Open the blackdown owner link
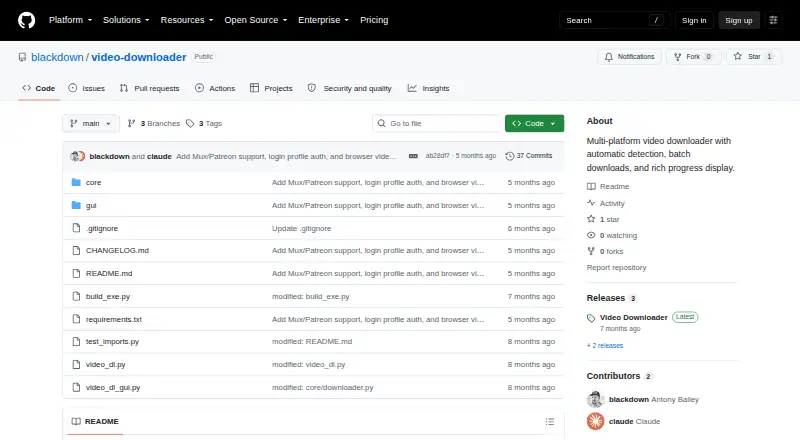800x440 pixels. (x=57, y=57)
